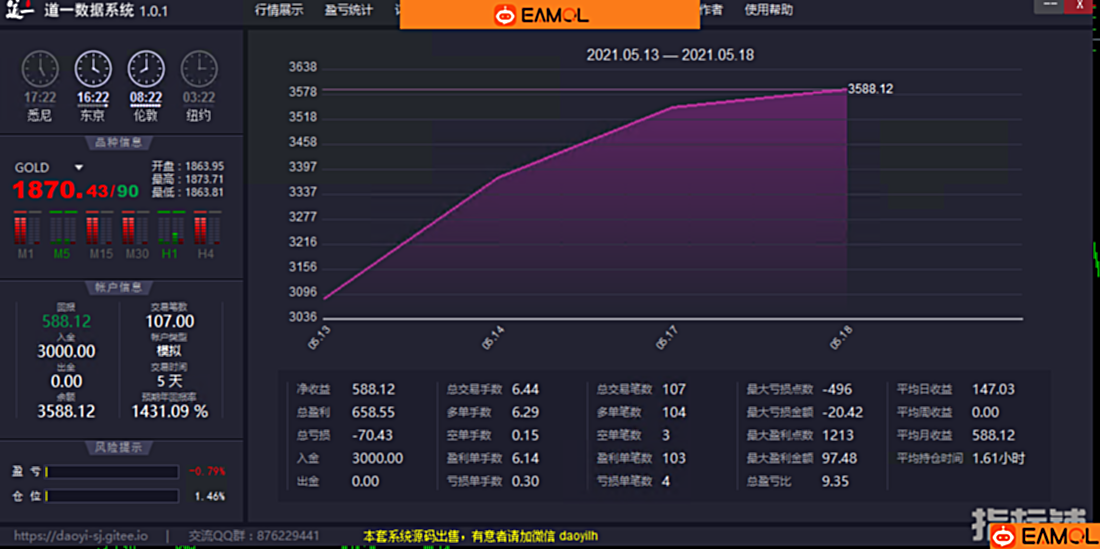Open the GOLD symbol dropdown arrow
Screen dimensions: 1100x549
79,167
